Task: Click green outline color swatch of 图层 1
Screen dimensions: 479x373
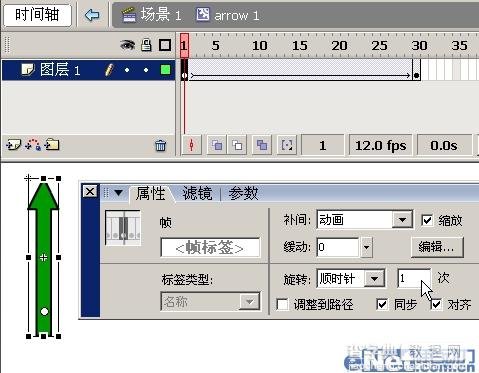Action: click(x=165, y=70)
